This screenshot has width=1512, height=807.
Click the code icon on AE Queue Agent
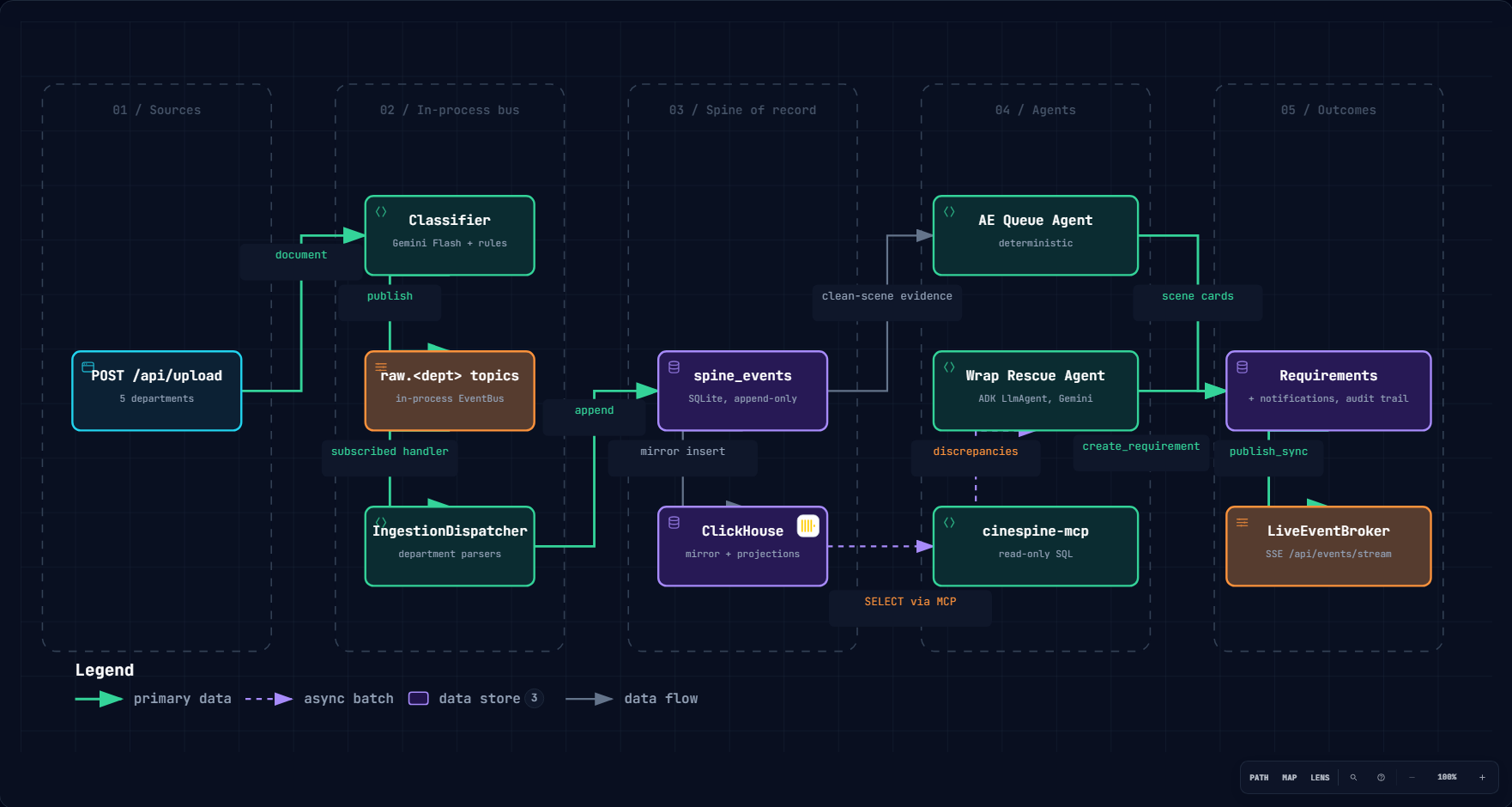[949, 211]
